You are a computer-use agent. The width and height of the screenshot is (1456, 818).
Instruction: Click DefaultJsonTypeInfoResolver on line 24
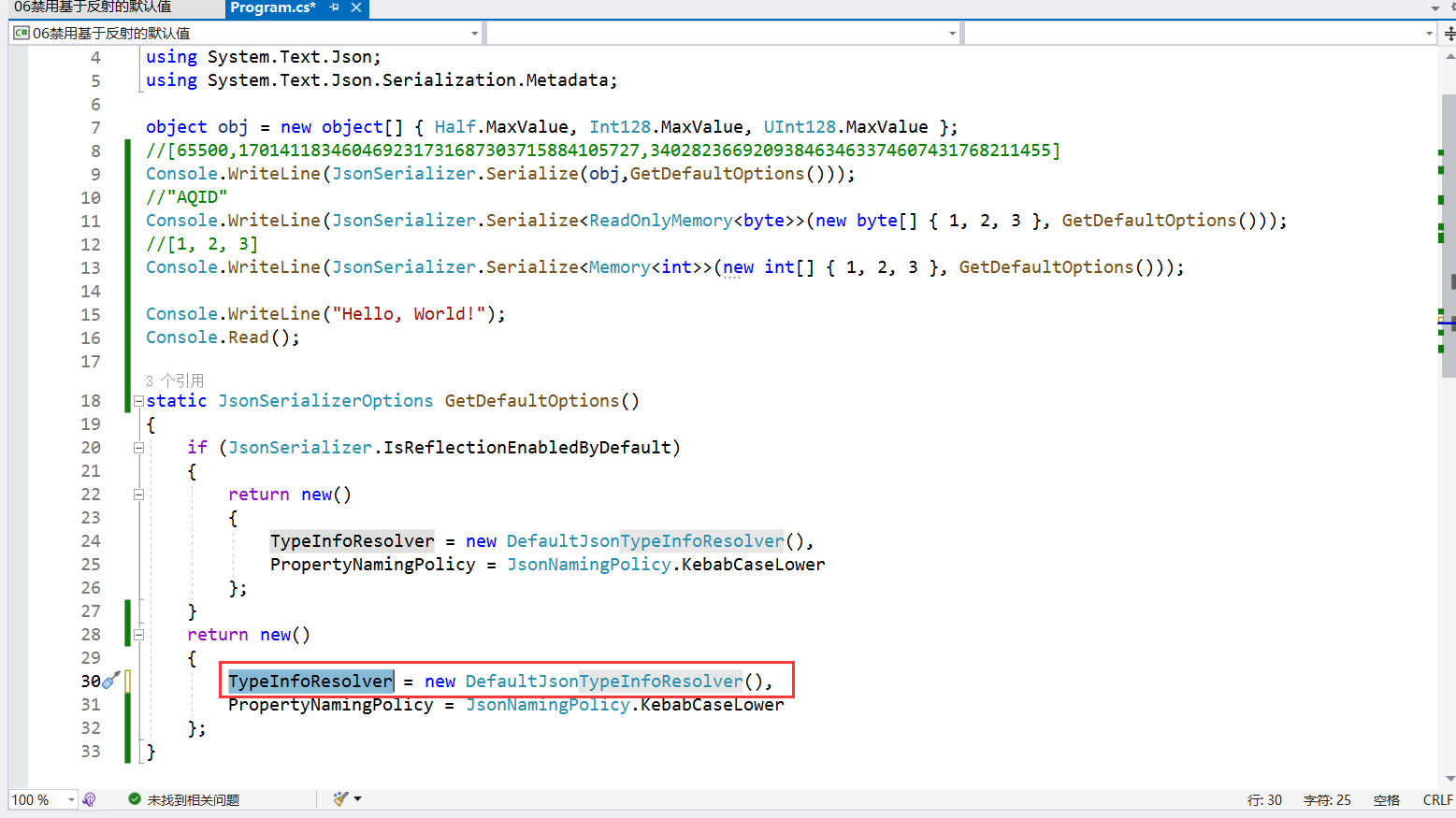[x=645, y=541]
